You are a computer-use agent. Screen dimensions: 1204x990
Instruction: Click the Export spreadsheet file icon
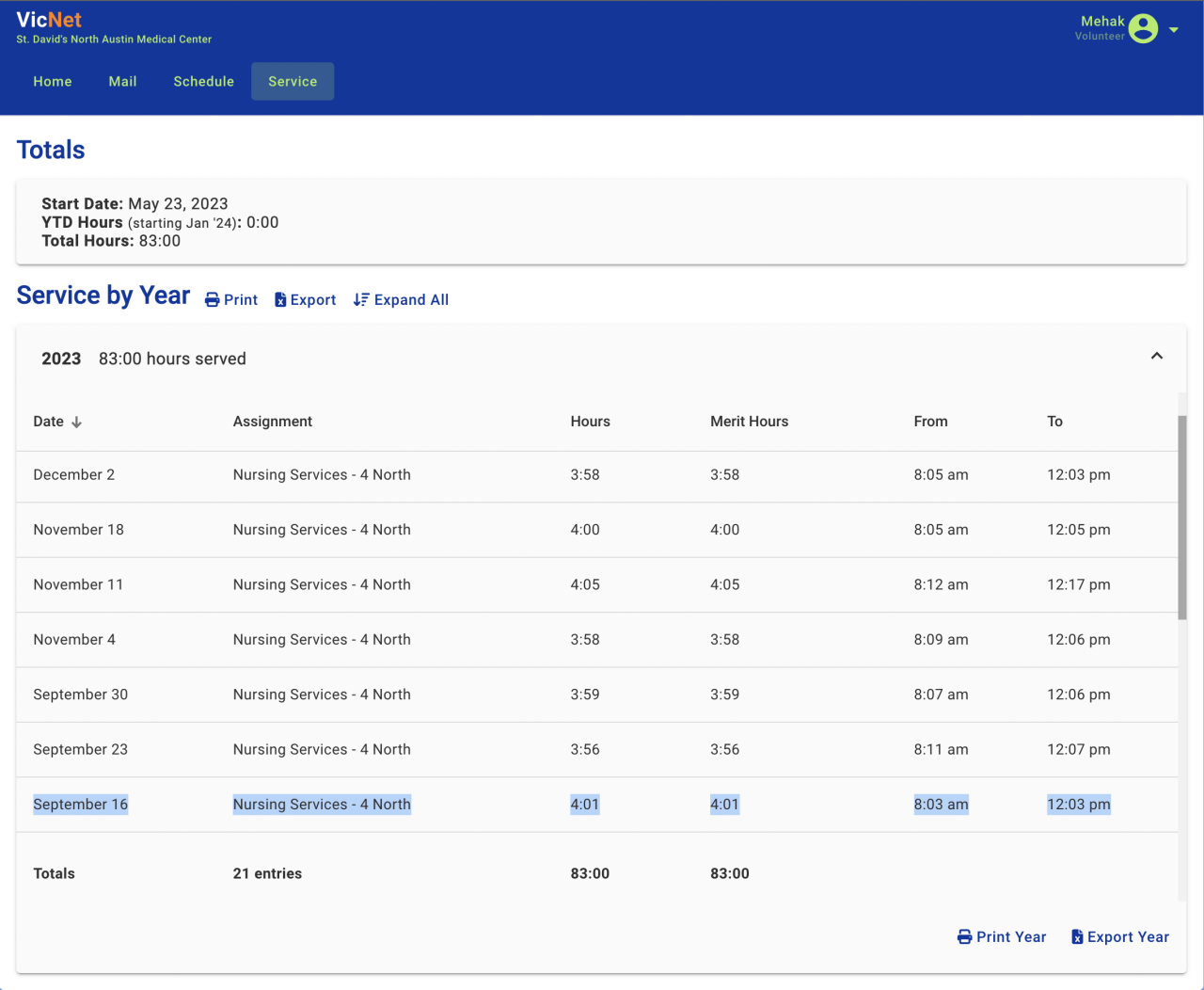pyautogui.click(x=280, y=300)
